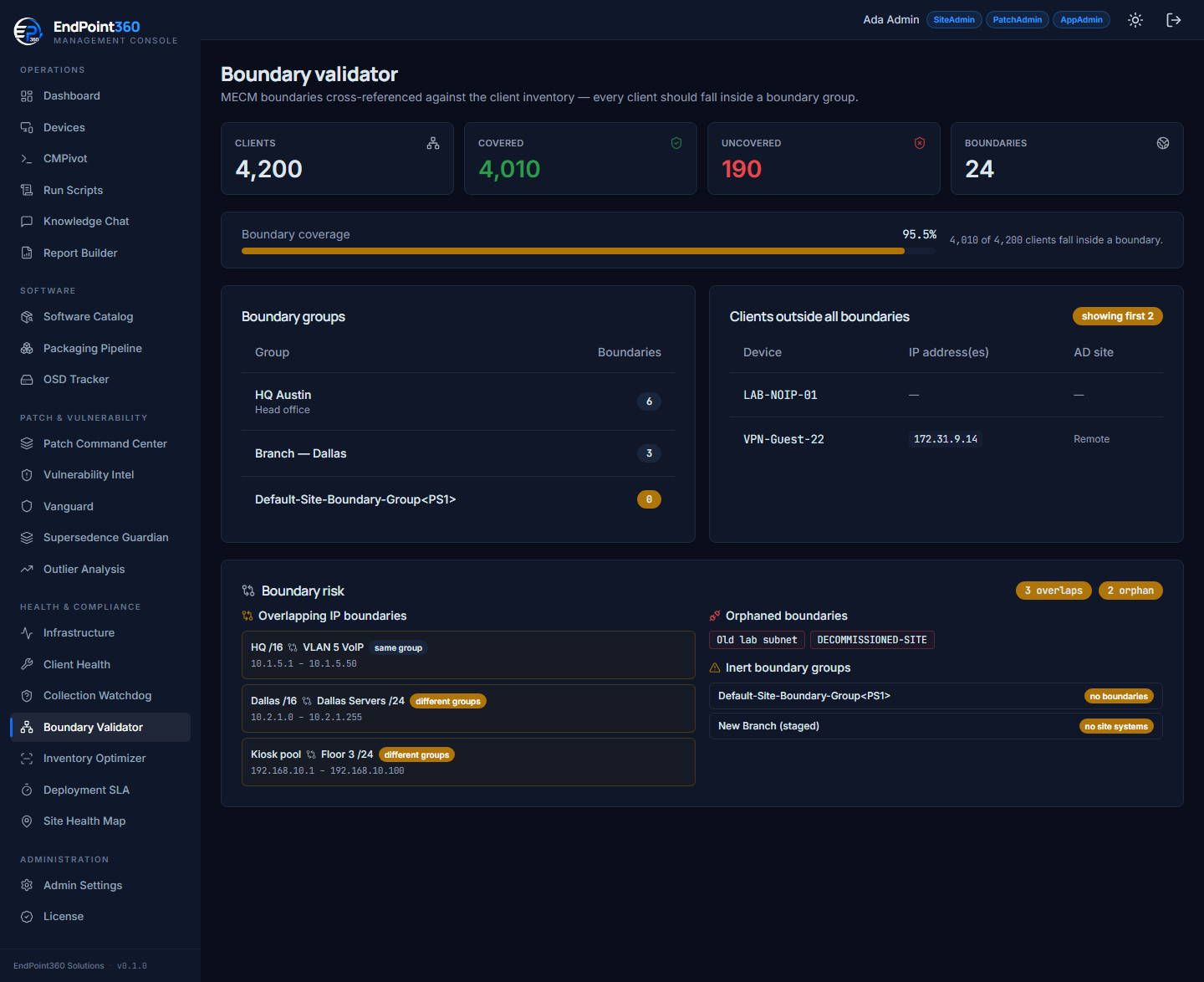Click the Inventory Optimizer scan icon
Image resolution: width=1204 pixels, height=982 pixels.
click(x=27, y=759)
